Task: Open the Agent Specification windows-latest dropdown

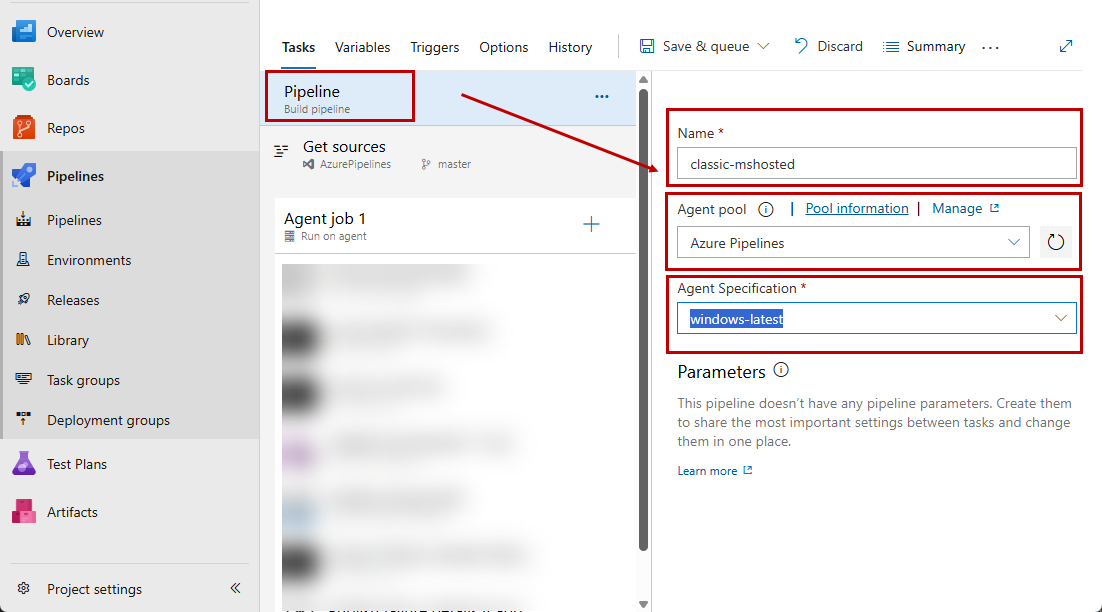Action: tap(876, 318)
